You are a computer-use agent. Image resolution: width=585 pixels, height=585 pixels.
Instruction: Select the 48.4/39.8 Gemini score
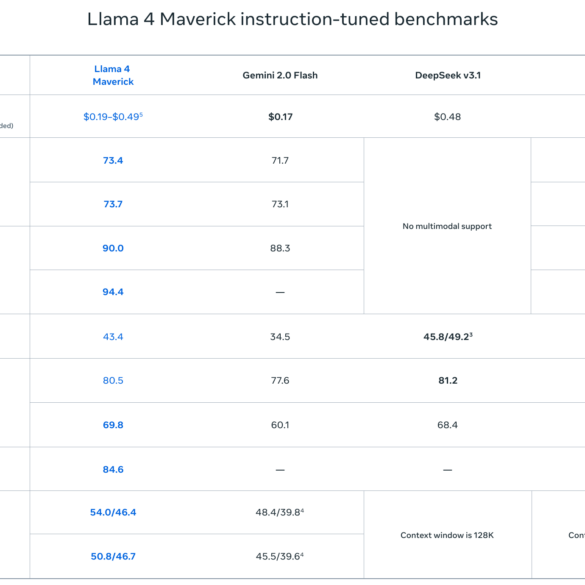coord(280,512)
